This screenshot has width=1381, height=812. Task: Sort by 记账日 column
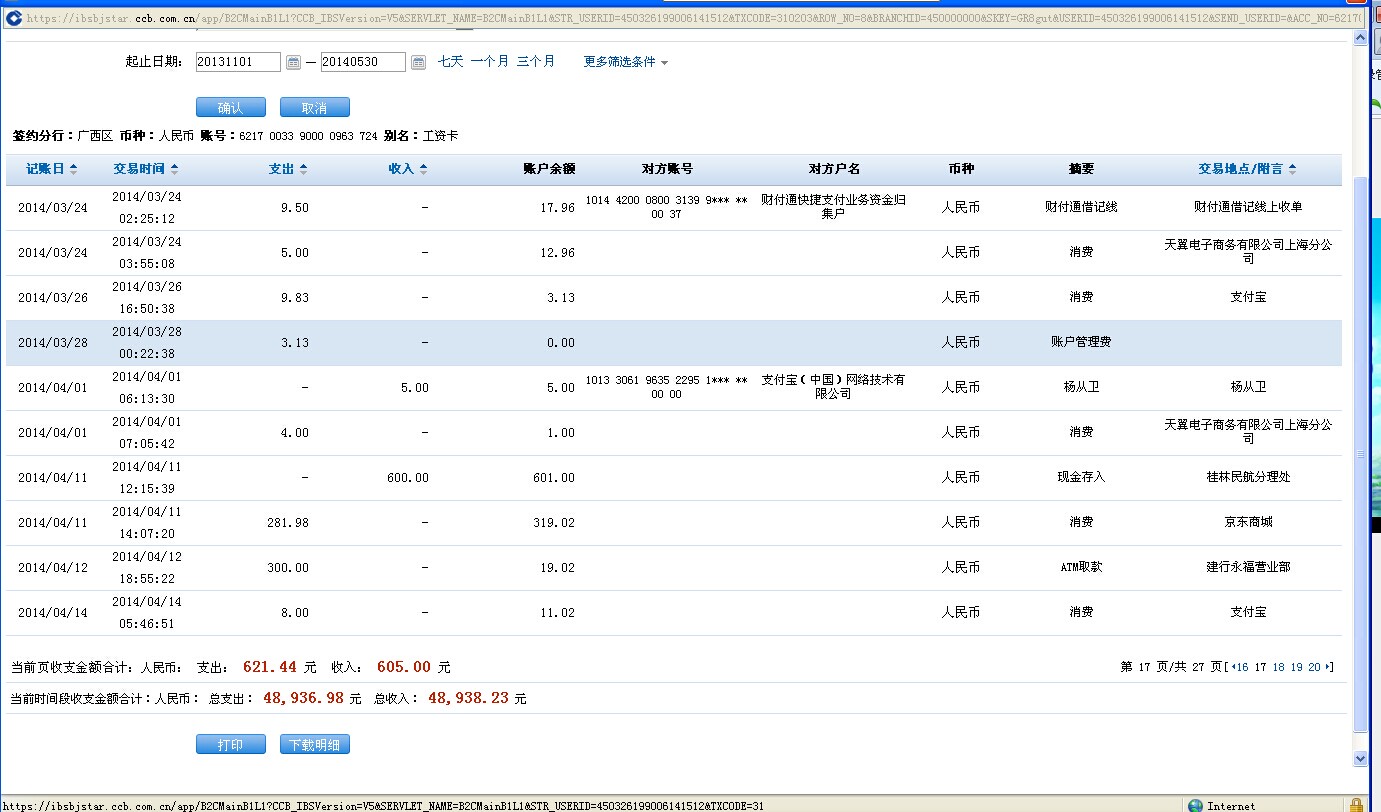click(51, 169)
